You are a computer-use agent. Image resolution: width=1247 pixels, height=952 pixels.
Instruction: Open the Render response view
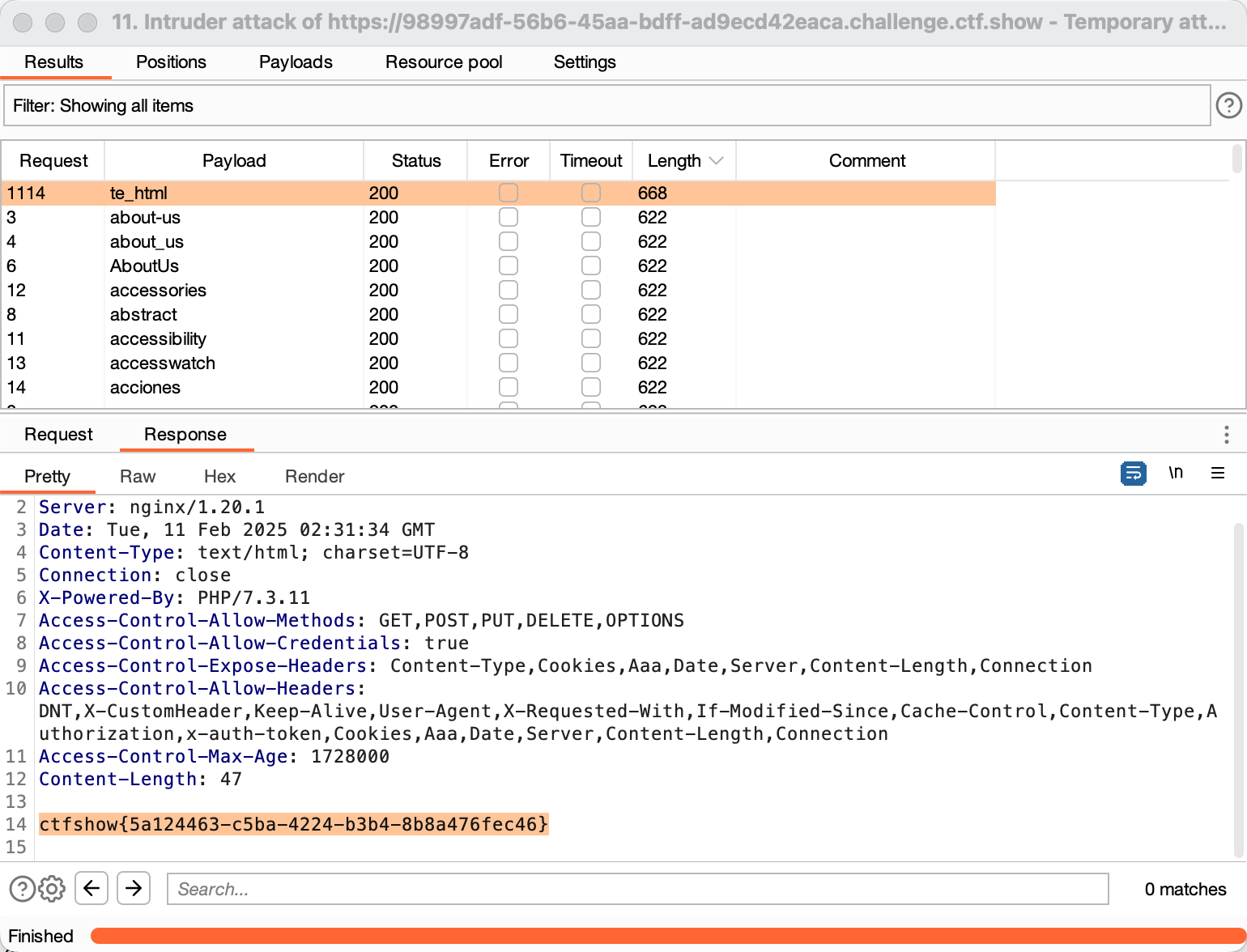314,477
